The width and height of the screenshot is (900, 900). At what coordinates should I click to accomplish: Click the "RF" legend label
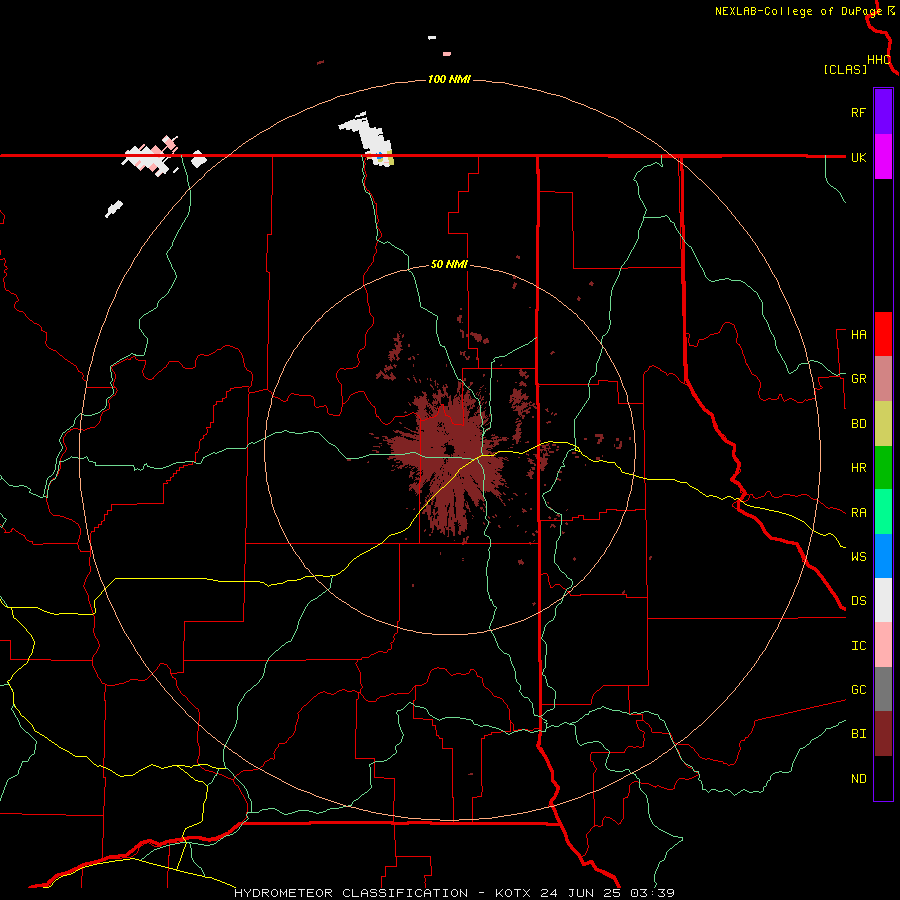[858, 112]
